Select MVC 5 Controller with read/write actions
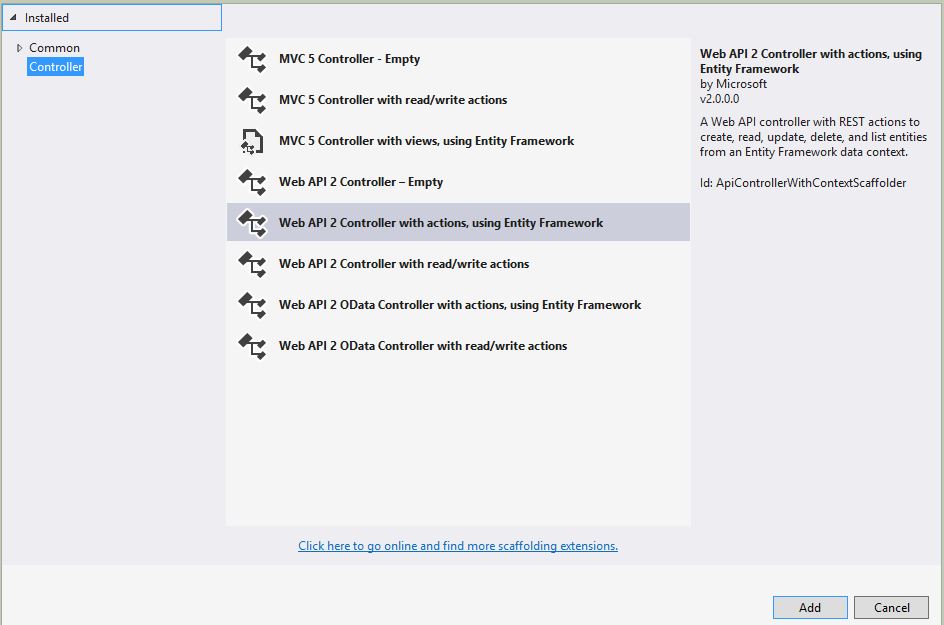 (458, 100)
